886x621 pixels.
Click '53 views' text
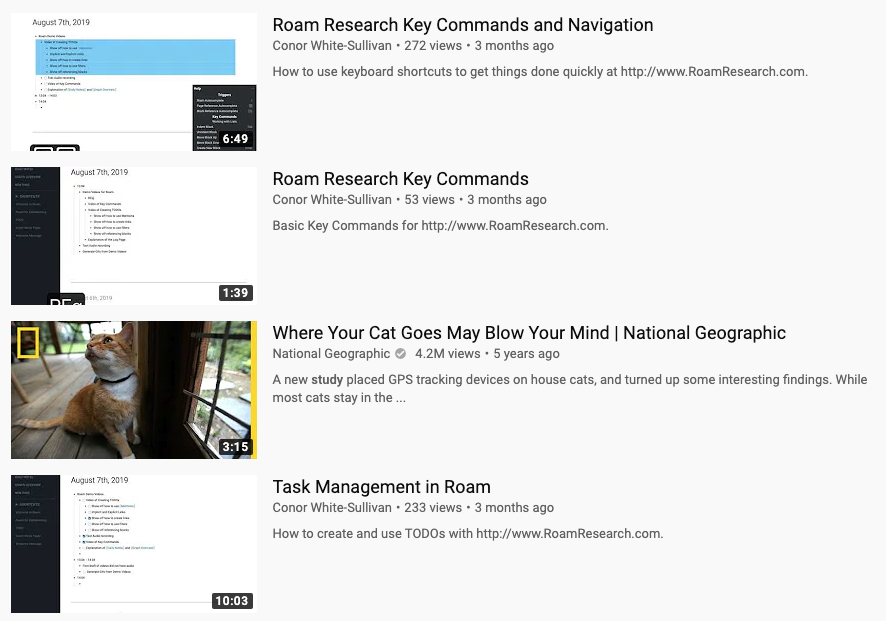(429, 199)
